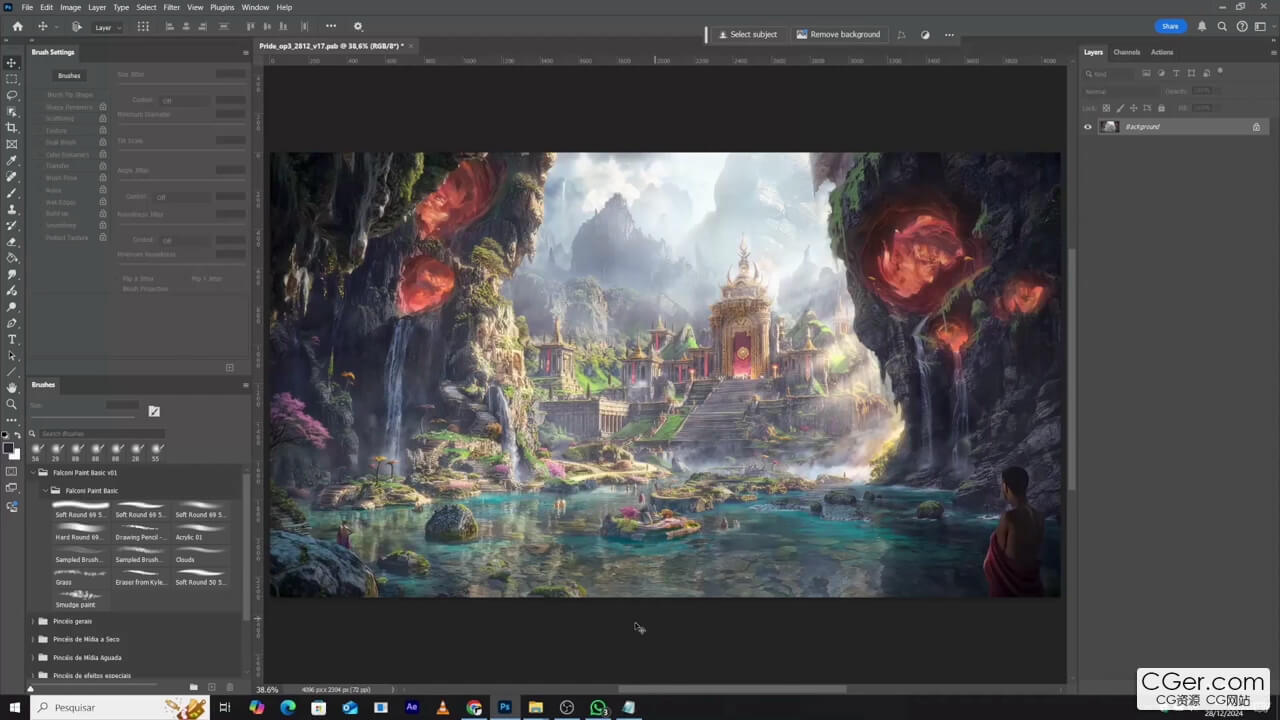Image resolution: width=1280 pixels, height=720 pixels.
Task: Click the foreground color swatch
Action: pyautogui.click(x=8, y=448)
